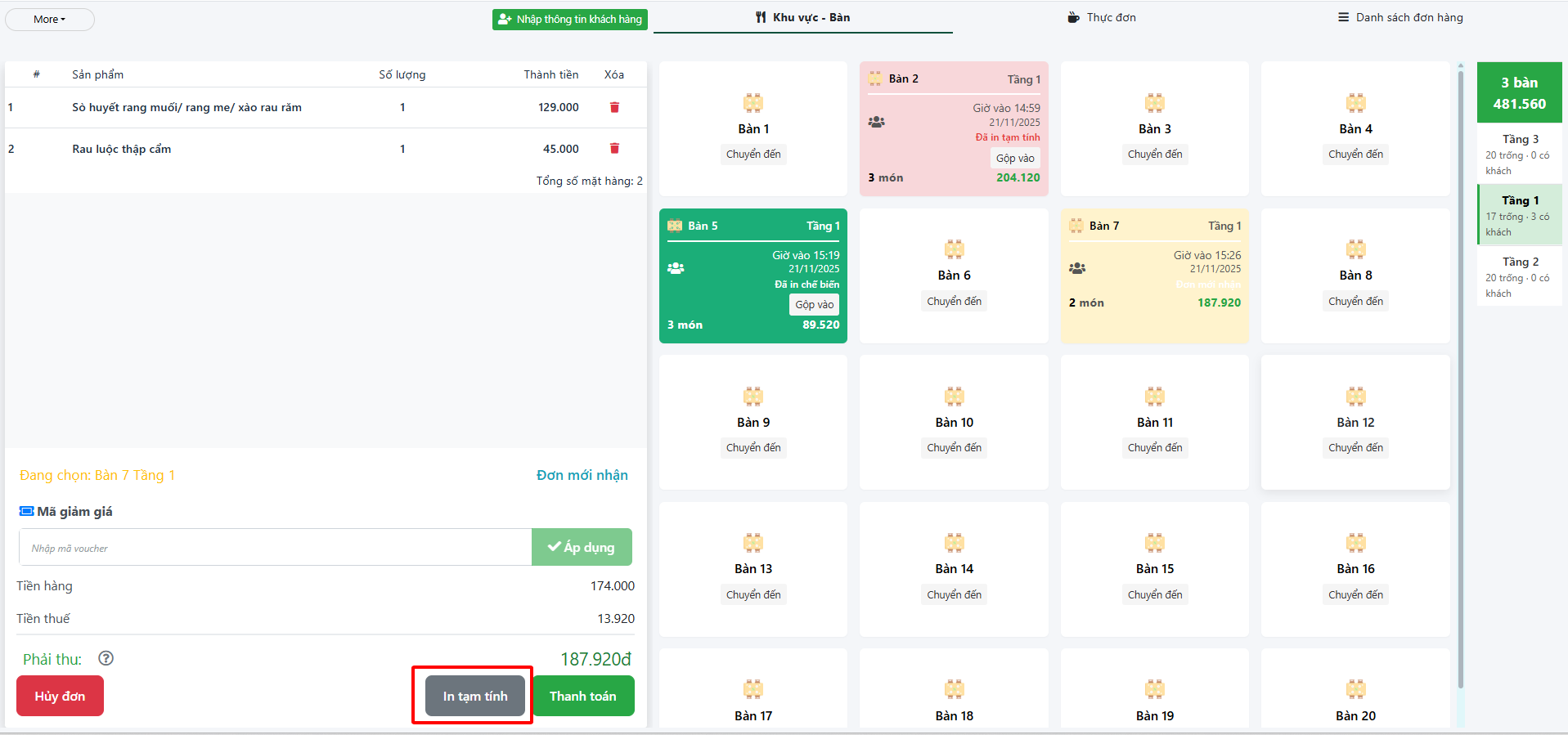Select the Tầng 2 floor filter
The width and height of the screenshot is (1568, 735).
[1519, 276]
